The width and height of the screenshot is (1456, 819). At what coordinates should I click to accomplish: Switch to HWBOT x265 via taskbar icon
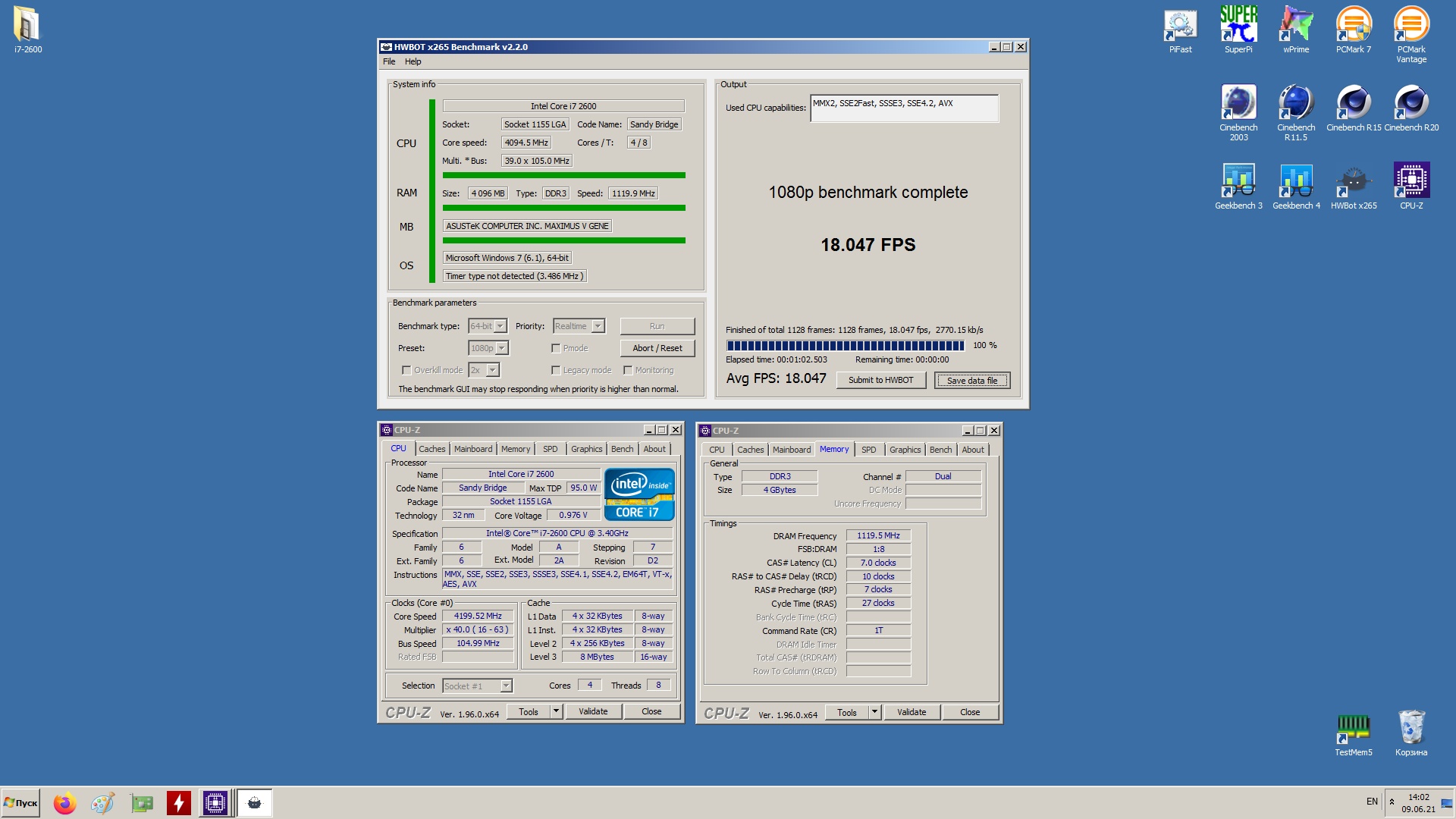(255, 802)
